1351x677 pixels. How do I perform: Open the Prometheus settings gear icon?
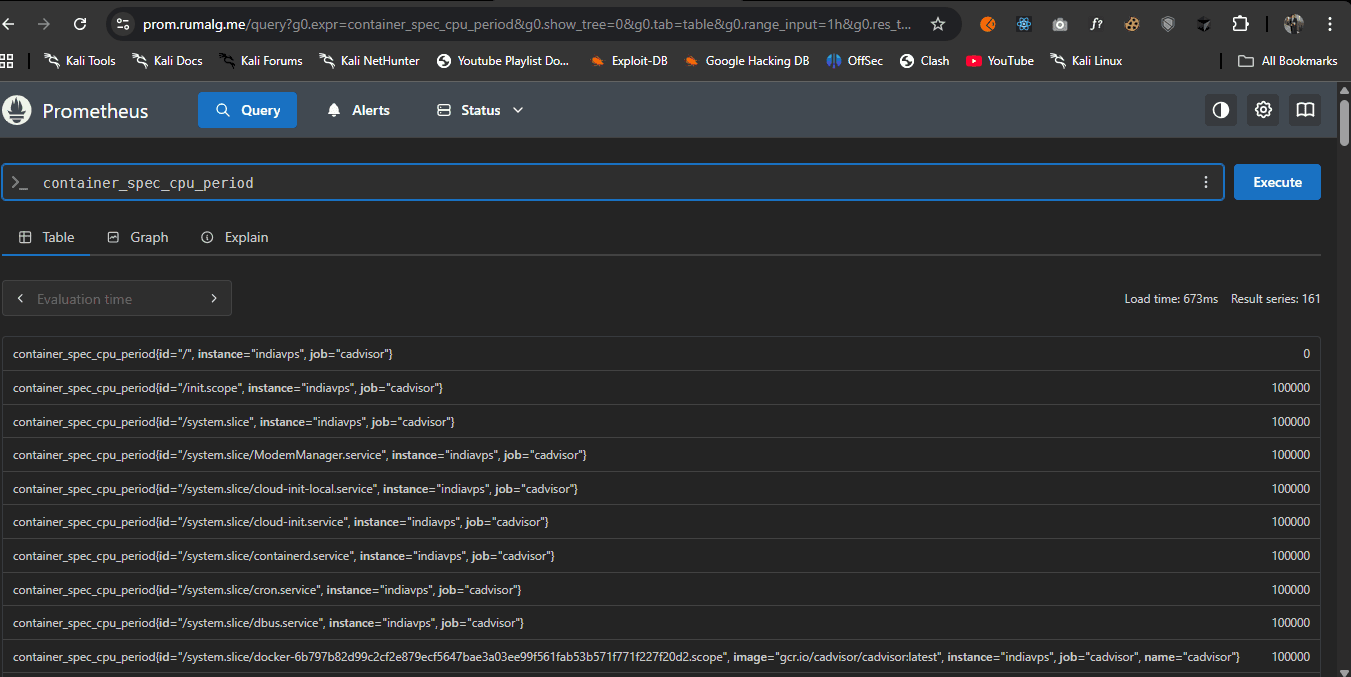pos(1262,110)
